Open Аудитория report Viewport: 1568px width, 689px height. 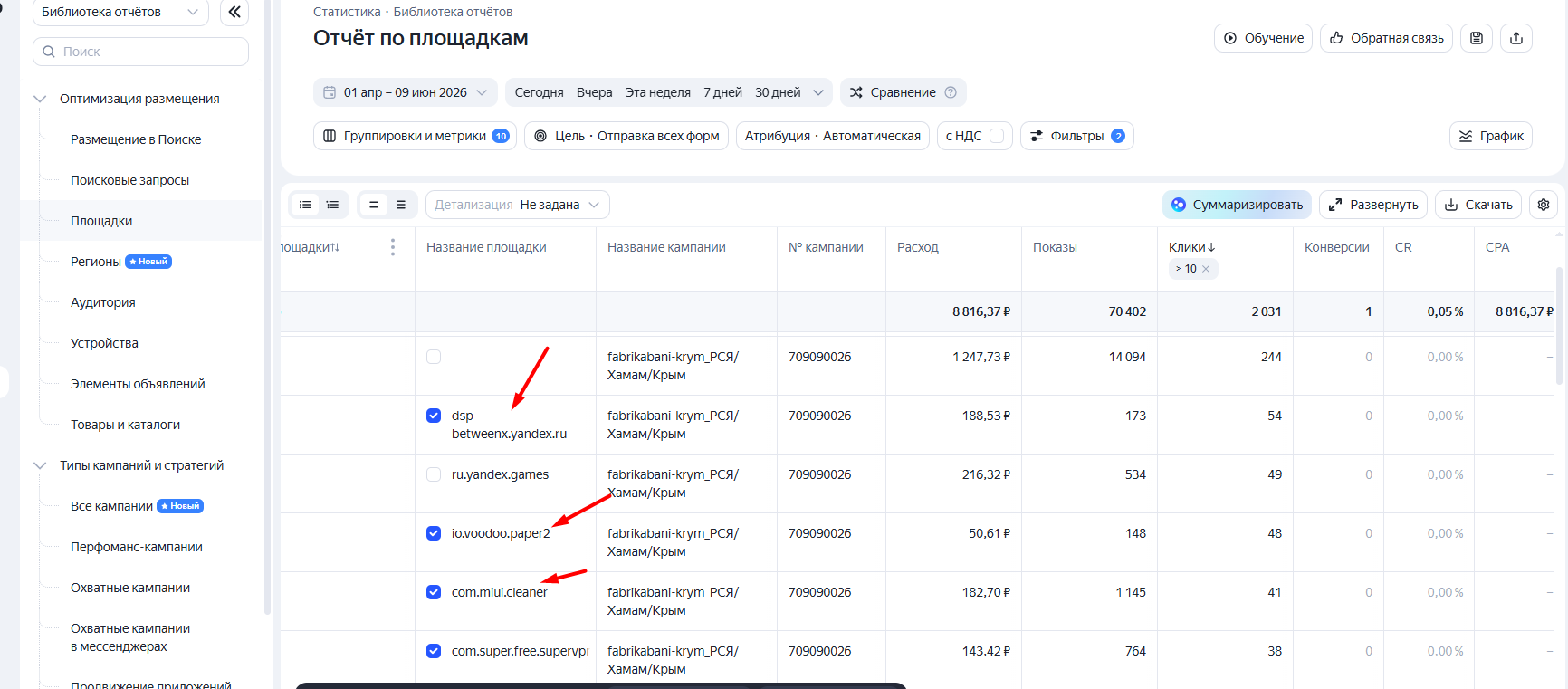[x=103, y=302]
